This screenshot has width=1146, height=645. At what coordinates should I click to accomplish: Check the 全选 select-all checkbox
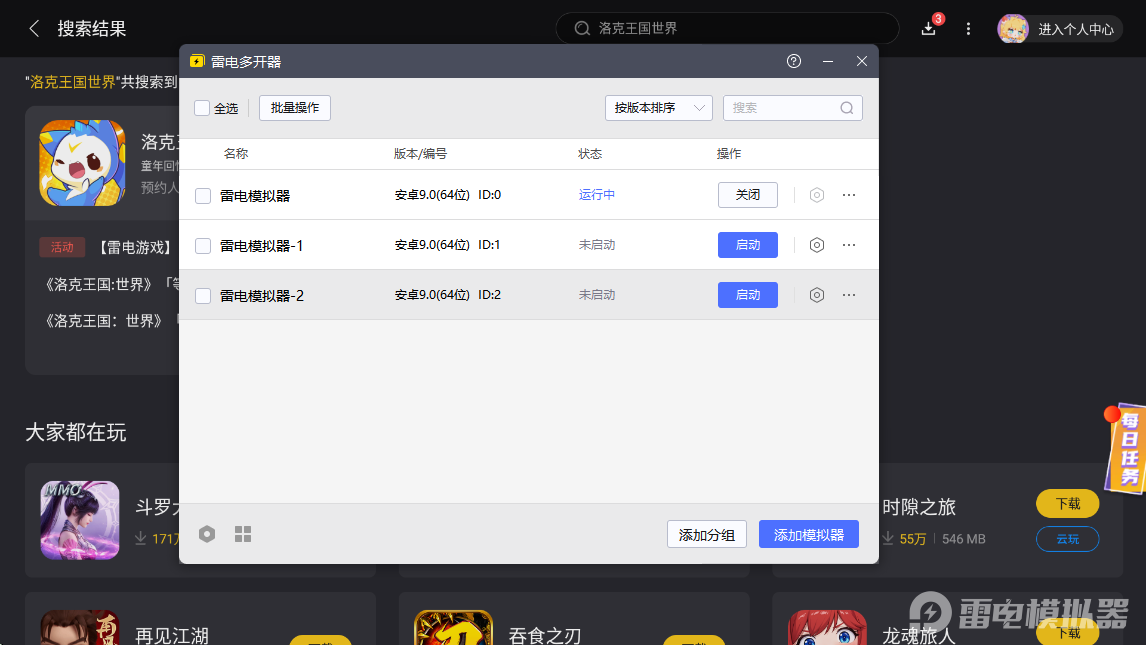(x=202, y=107)
